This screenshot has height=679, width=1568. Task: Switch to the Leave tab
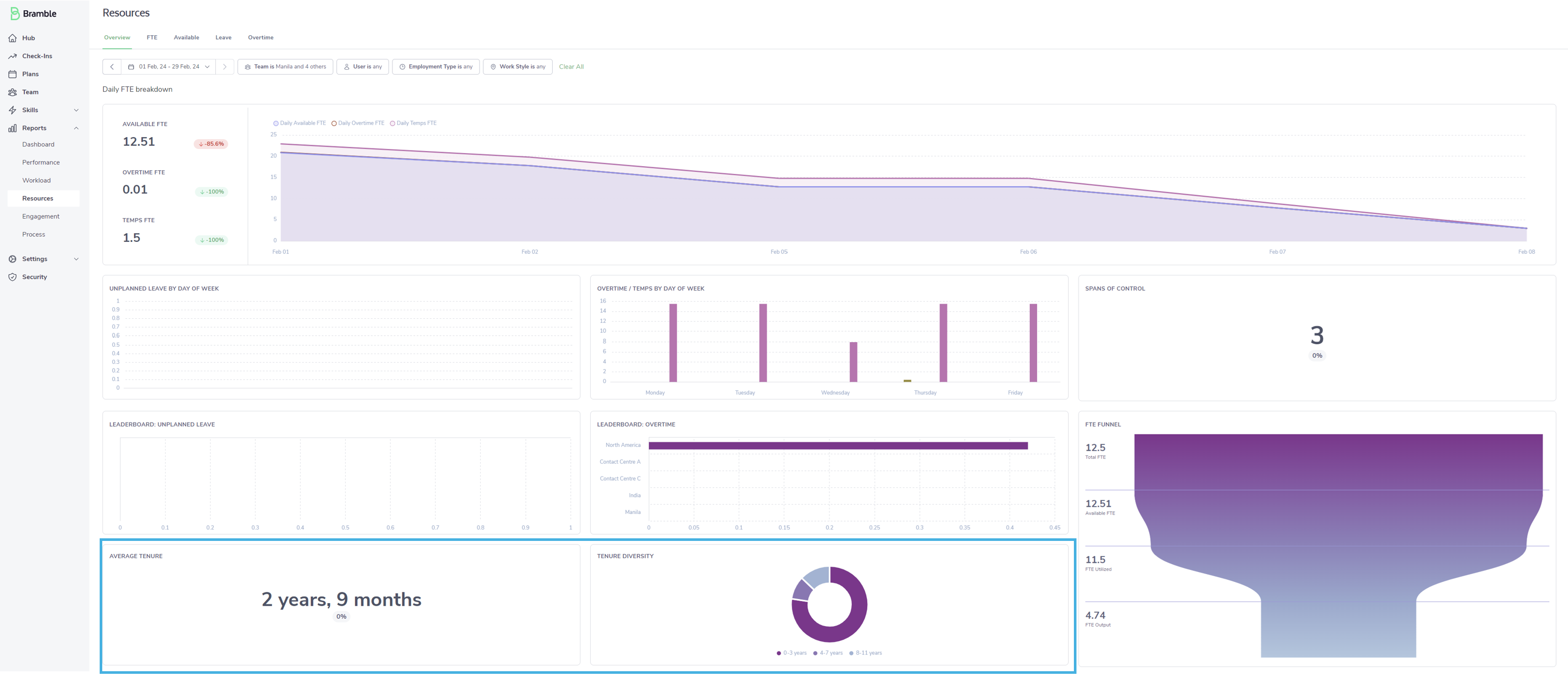tap(223, 38)
